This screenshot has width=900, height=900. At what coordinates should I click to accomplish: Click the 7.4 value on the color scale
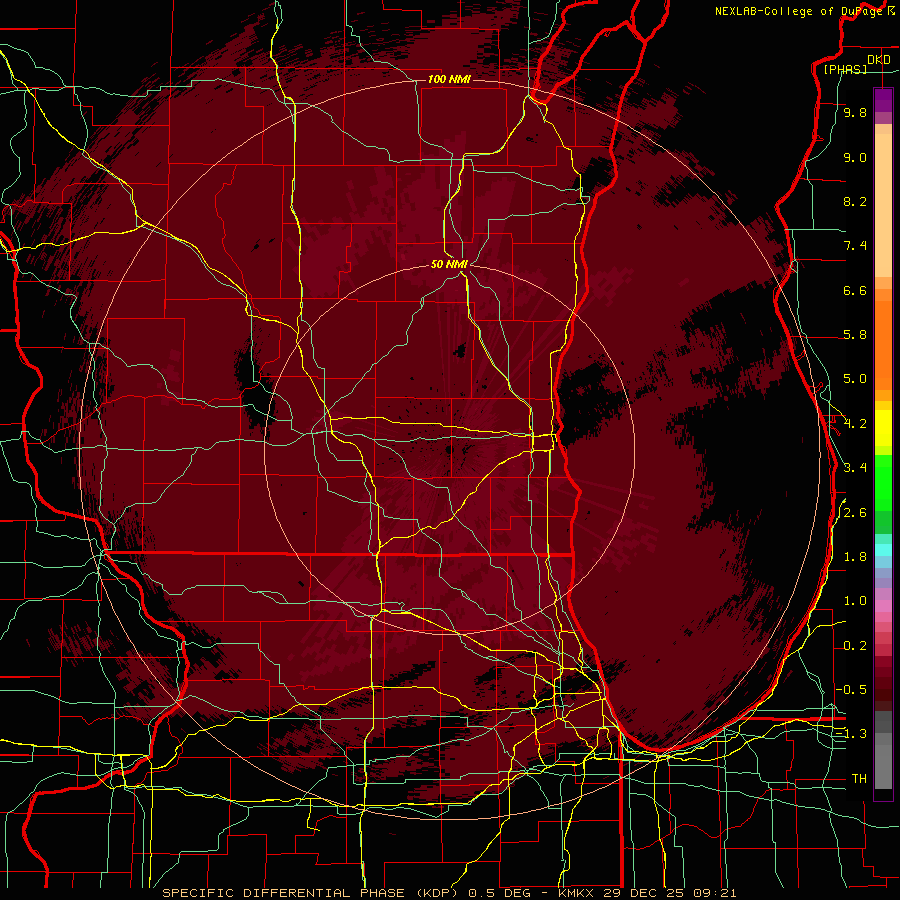[855, 246]
